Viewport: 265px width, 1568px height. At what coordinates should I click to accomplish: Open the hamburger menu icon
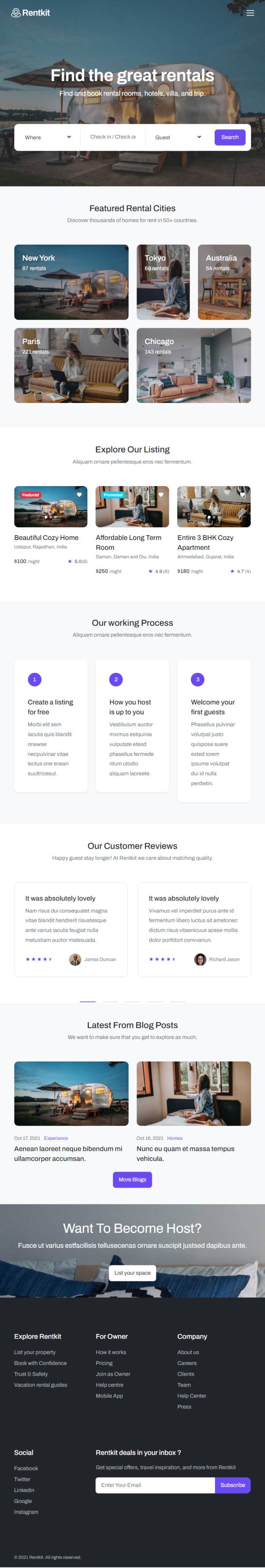click(250, 13)
